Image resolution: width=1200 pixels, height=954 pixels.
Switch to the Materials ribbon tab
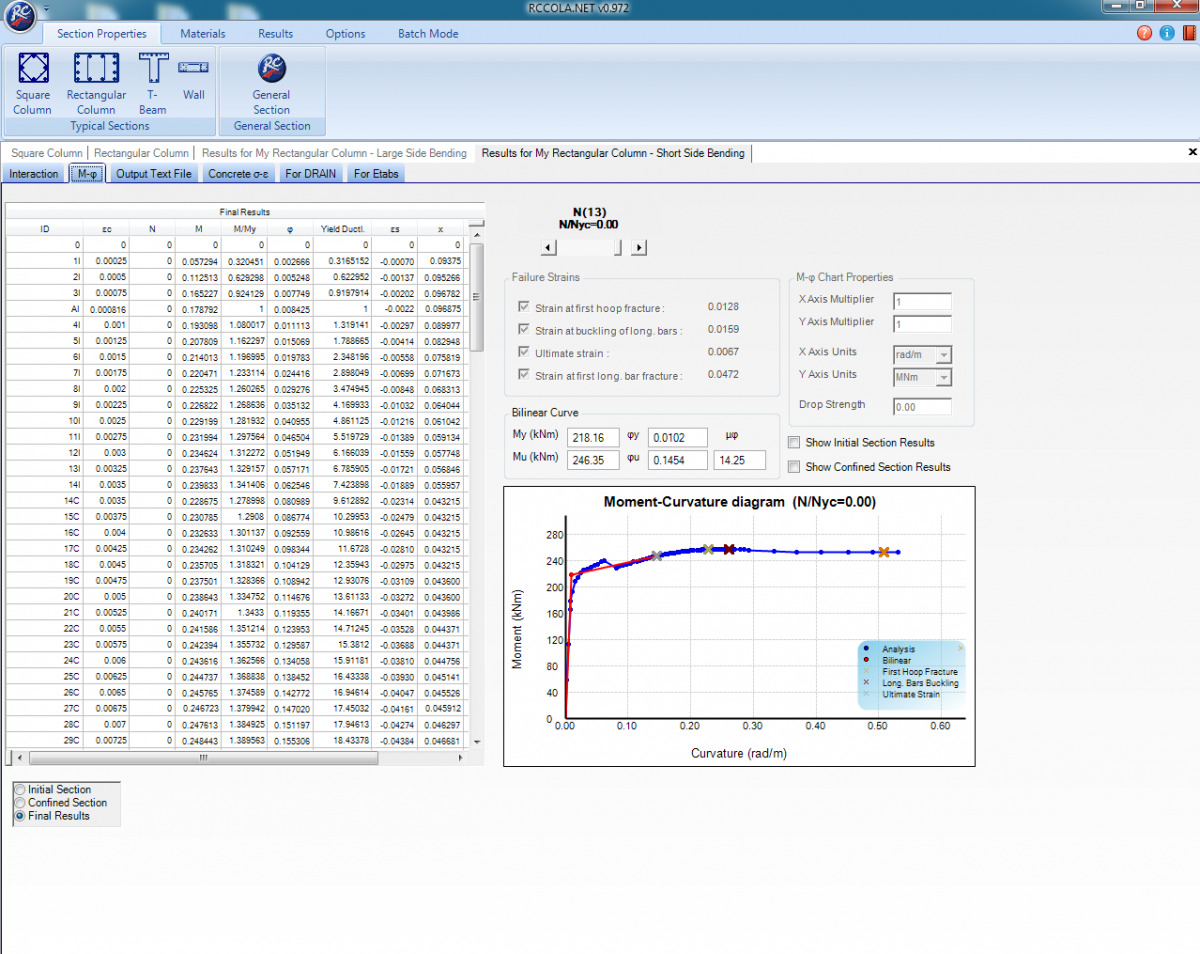pos(203,33)
